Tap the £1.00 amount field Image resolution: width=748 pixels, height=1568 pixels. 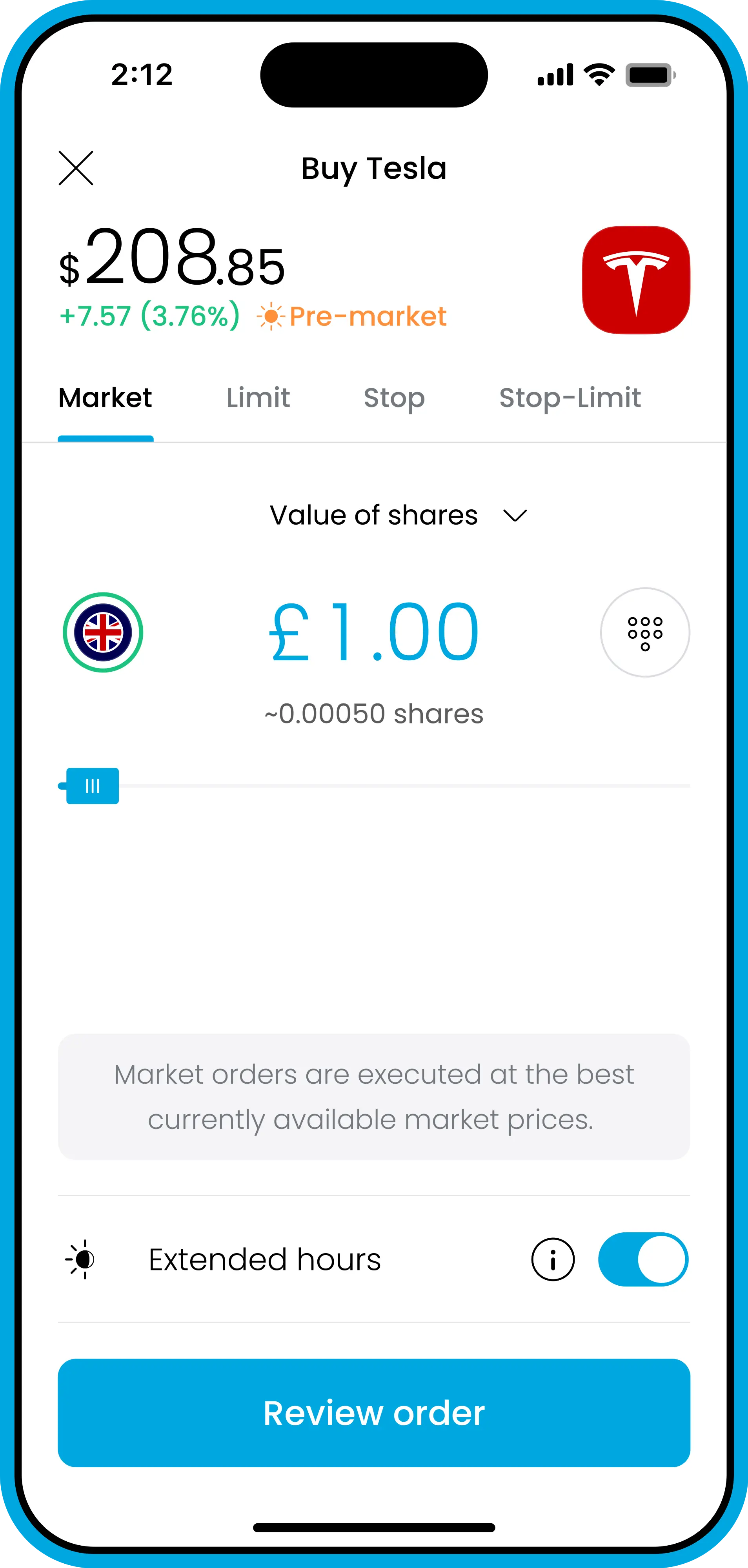tap(373, 632)
